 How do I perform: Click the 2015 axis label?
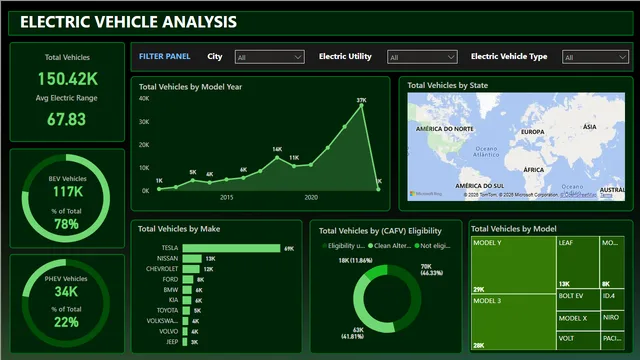(227, 198)
